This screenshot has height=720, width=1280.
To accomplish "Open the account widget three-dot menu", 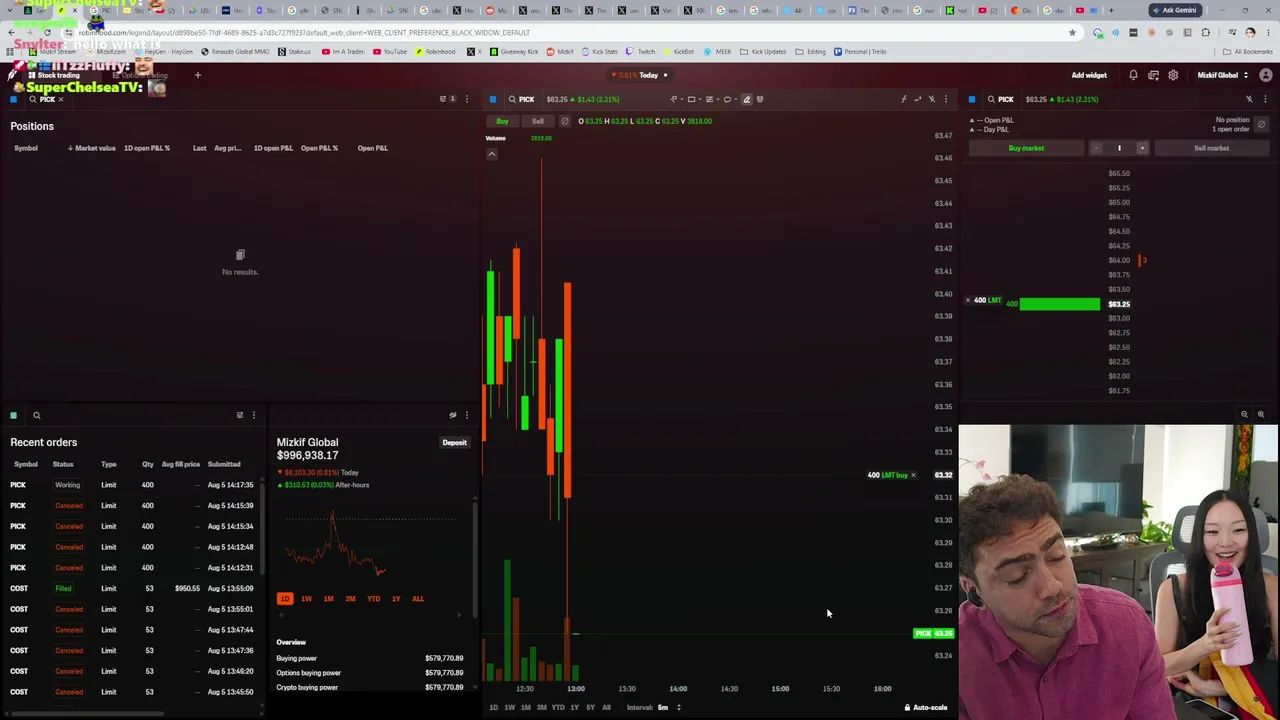I will (x=466, y=415).
